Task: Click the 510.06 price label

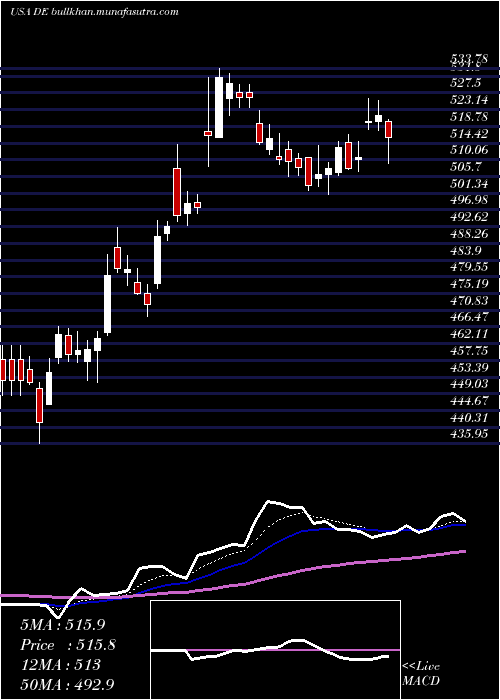Action: pos(469,150)
